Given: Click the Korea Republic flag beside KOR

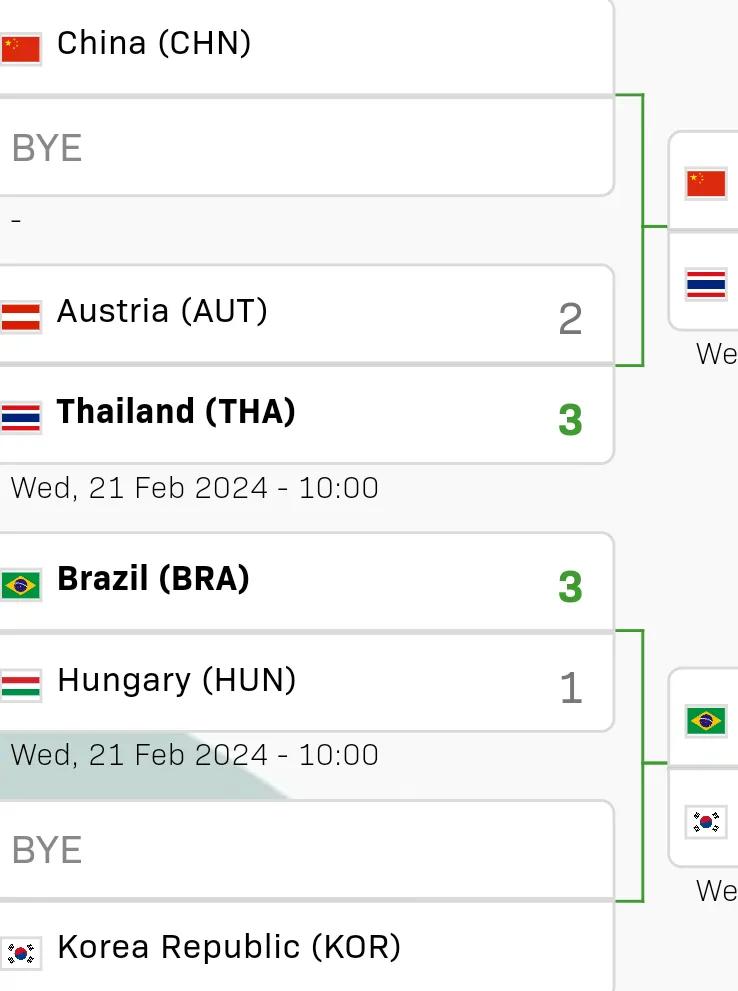Looking at the screenshot, I should click(20, 953).
